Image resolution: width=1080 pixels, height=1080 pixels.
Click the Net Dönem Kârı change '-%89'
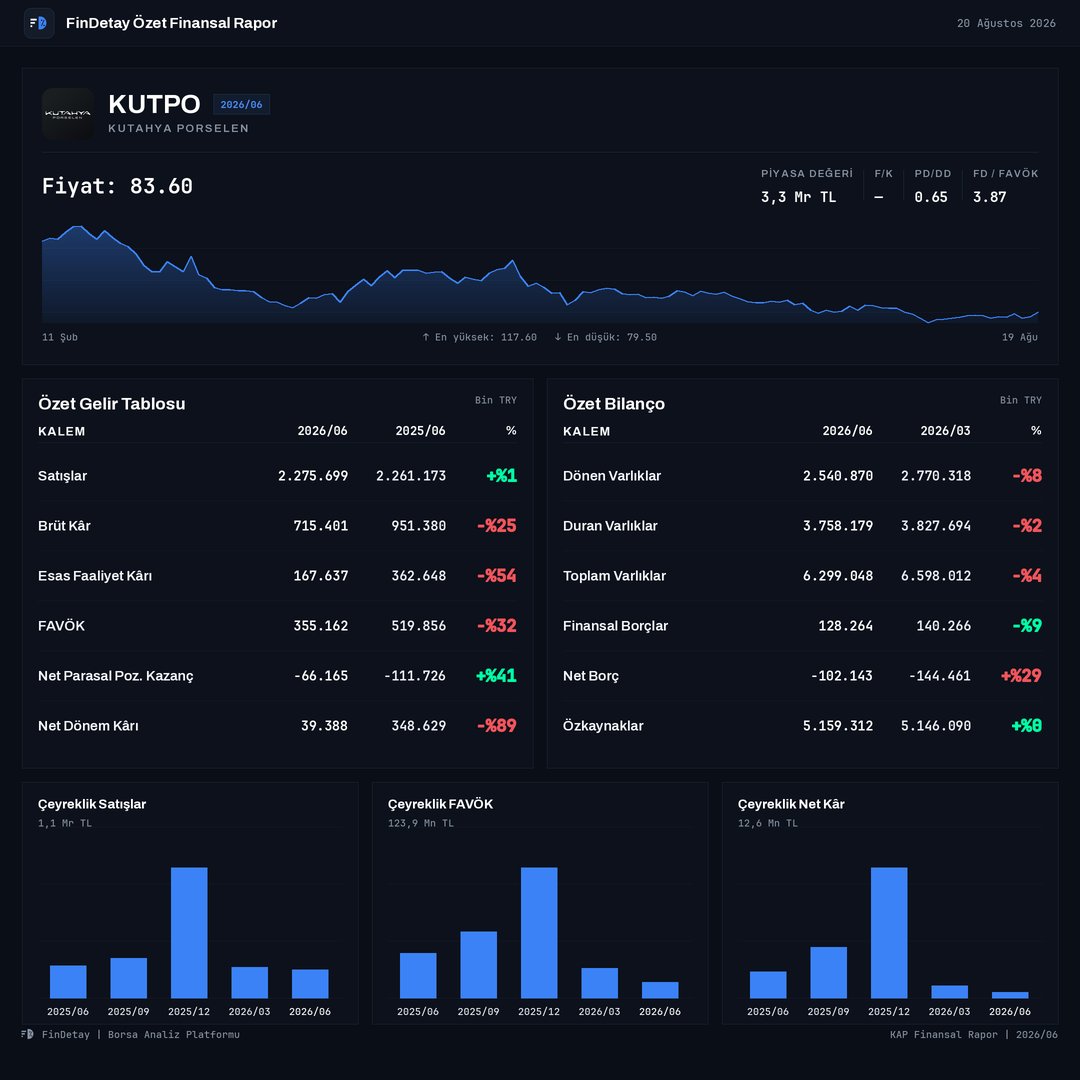[x=497, y=725]
